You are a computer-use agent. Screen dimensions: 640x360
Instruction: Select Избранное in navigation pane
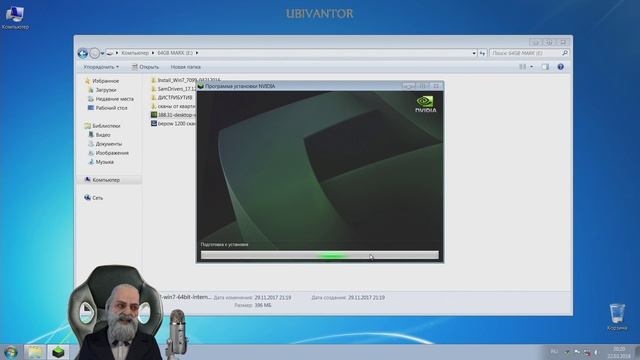pos(106,81)
